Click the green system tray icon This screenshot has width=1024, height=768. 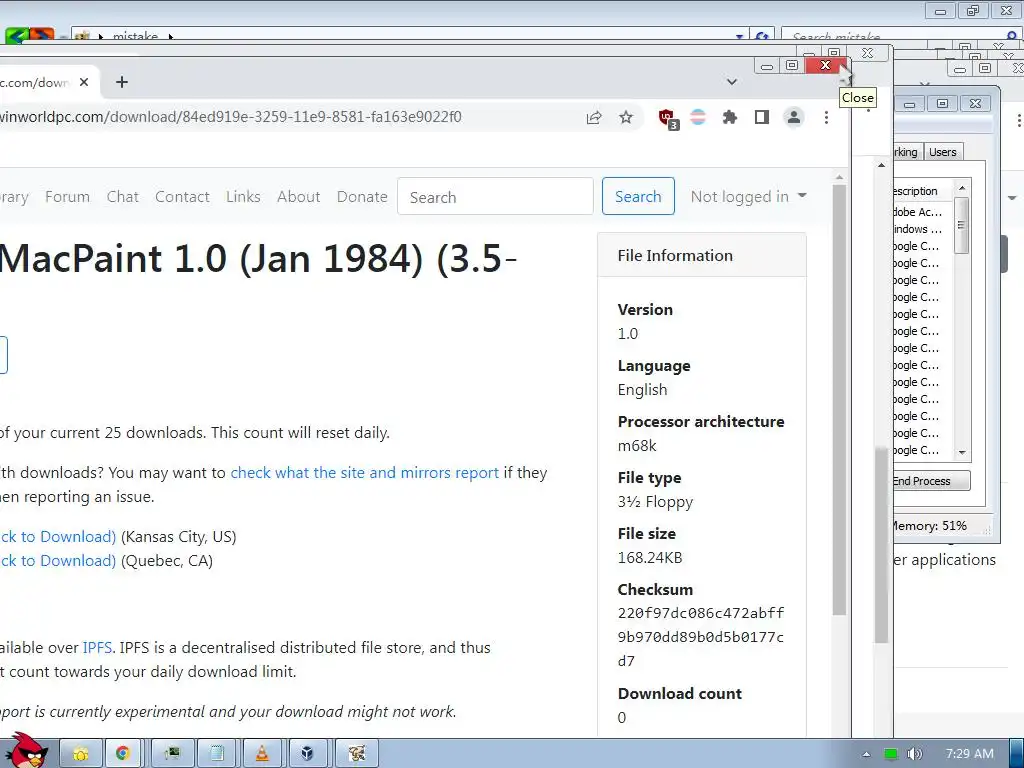(891, 754)
